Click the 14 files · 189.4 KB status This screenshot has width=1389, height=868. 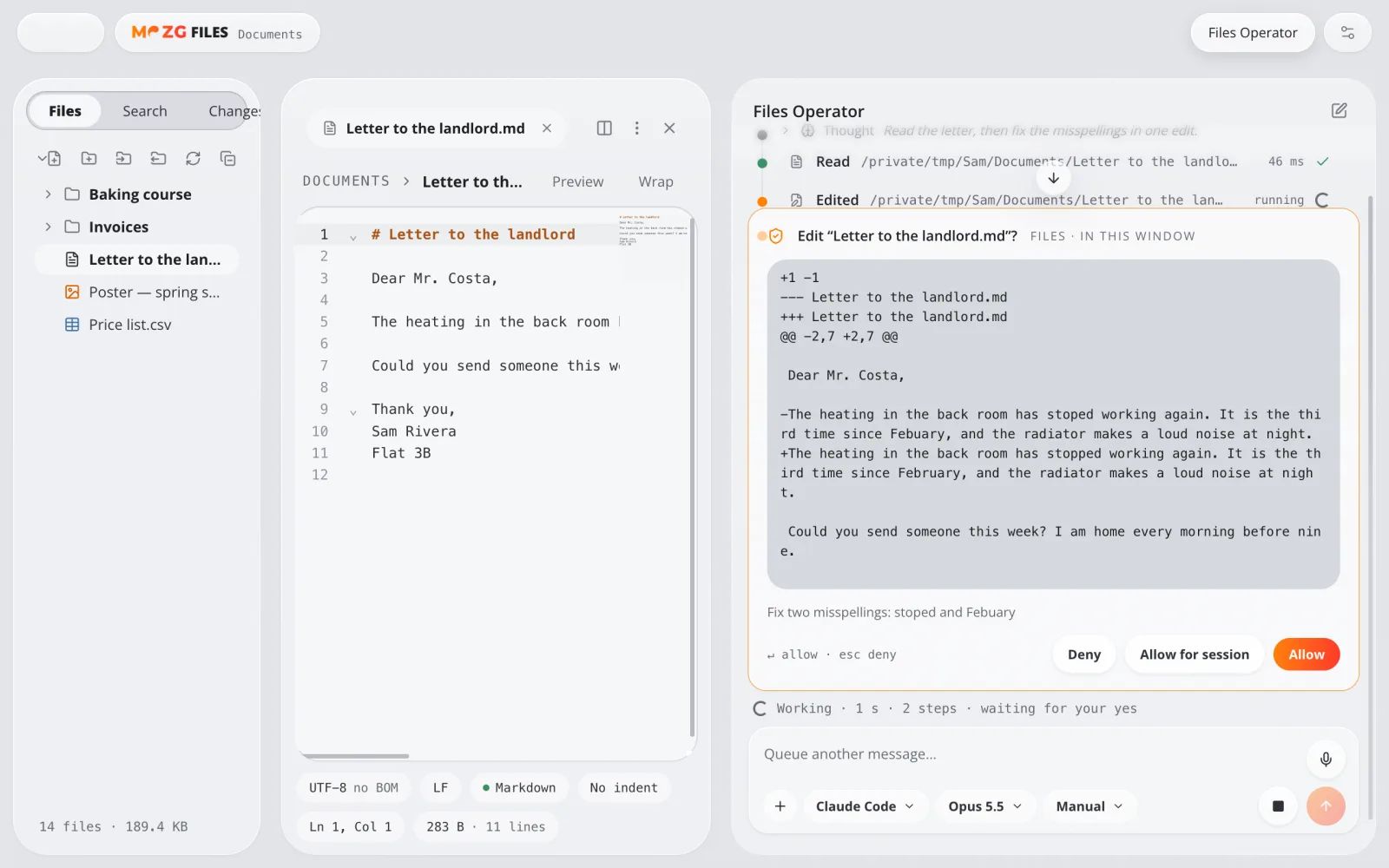(114, 827)
